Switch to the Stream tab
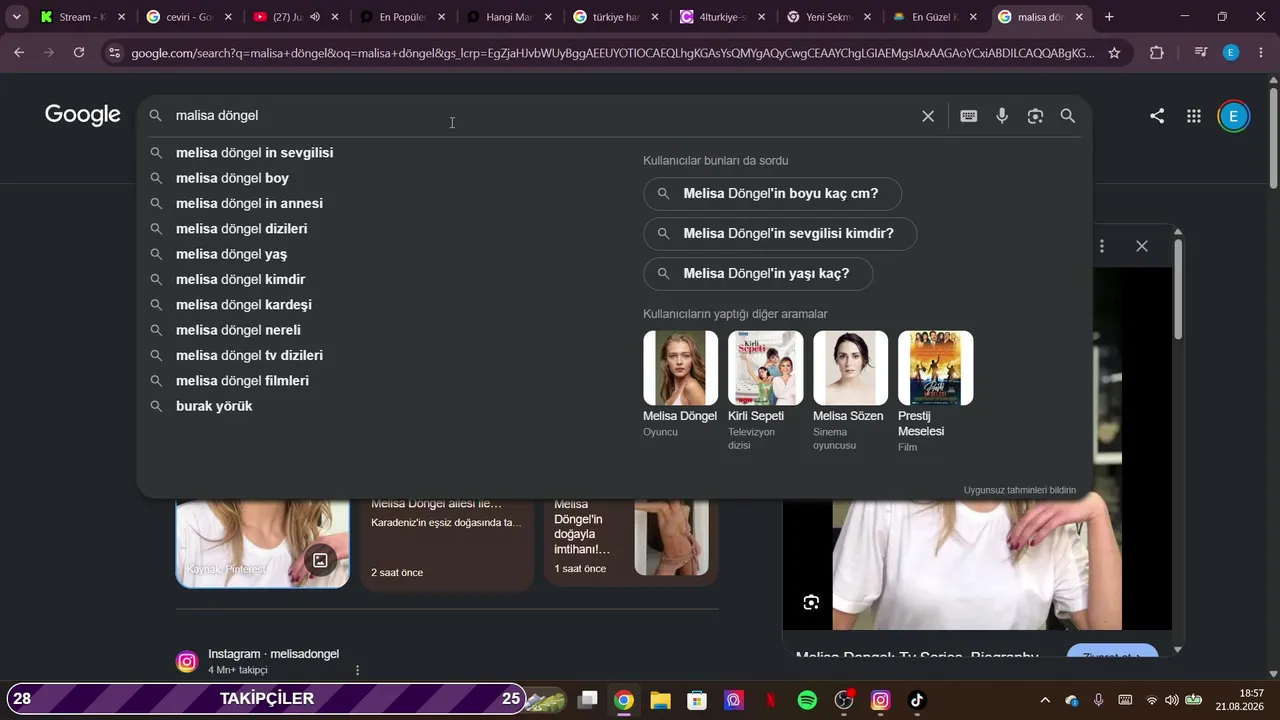Image resolution: width=1280 pixels, height=720 pixels. [83, 17]
